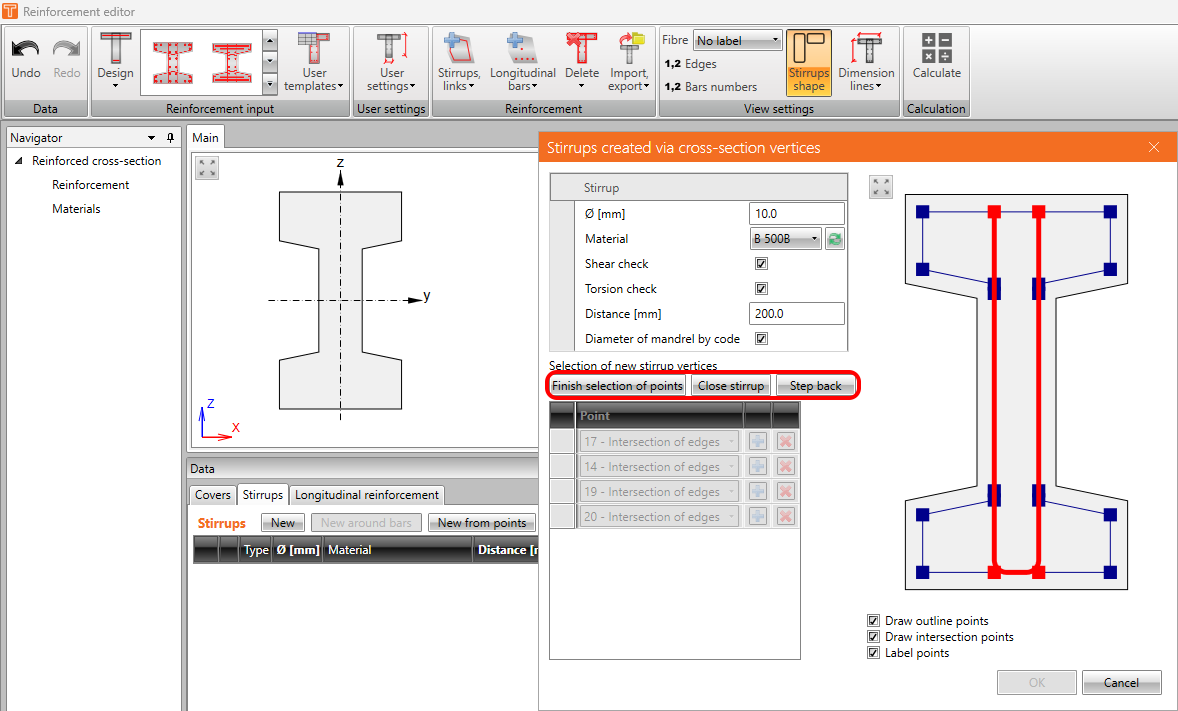Uncheck the Shear check checkbox
Image resolution: width=1178 pixels, height=711 pixels.
coord(761,264)
